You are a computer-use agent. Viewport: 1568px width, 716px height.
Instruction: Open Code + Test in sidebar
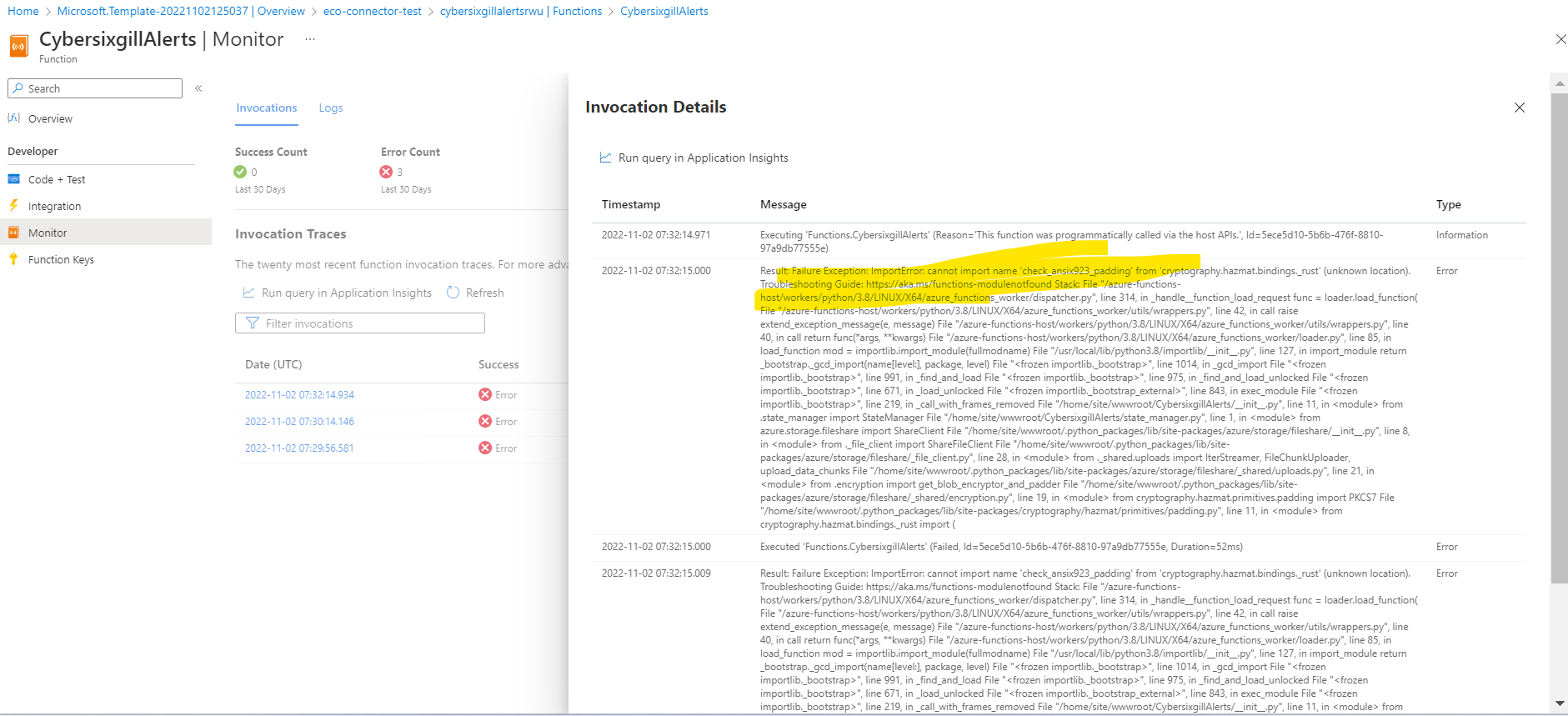pos(57,179)
